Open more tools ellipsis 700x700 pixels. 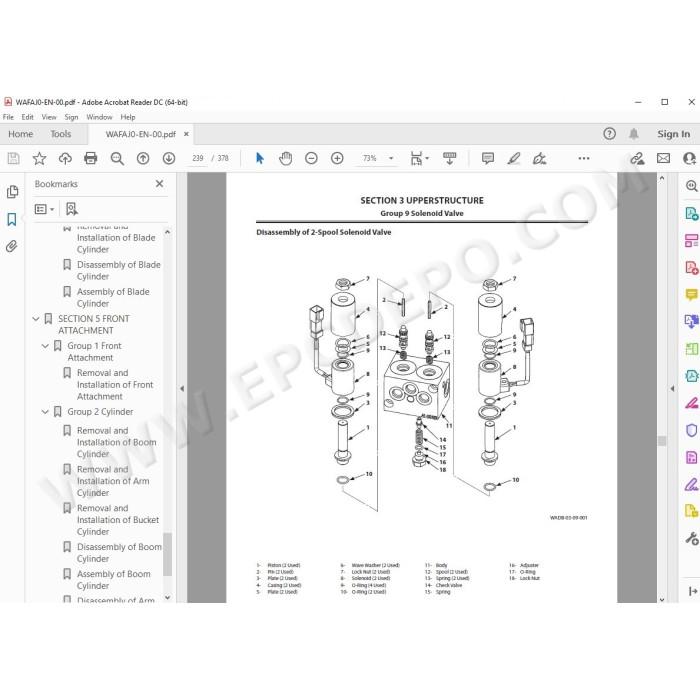point(583,158)
